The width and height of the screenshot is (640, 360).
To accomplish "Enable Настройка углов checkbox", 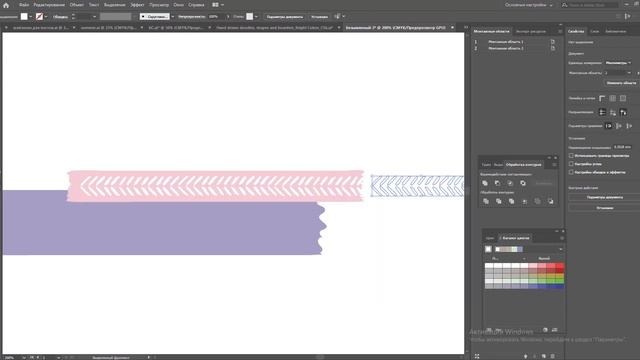I will pos(571,164).
